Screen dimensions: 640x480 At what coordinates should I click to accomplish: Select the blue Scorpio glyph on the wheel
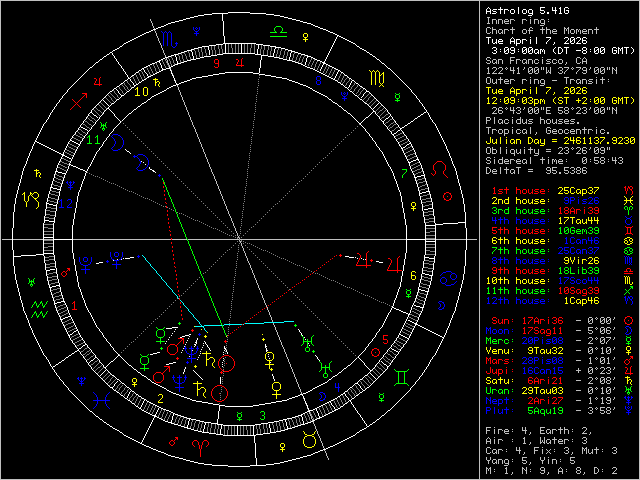pos(173,44)
